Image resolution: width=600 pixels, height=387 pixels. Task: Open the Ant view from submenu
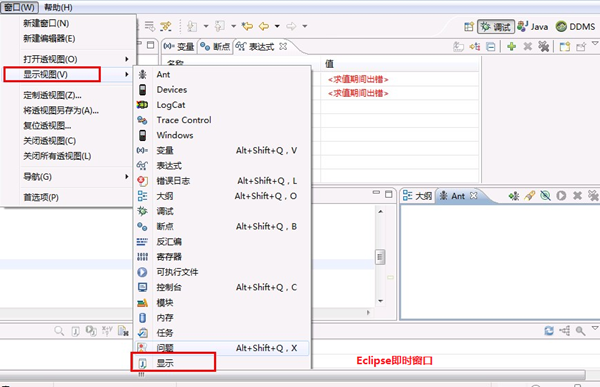163,74
